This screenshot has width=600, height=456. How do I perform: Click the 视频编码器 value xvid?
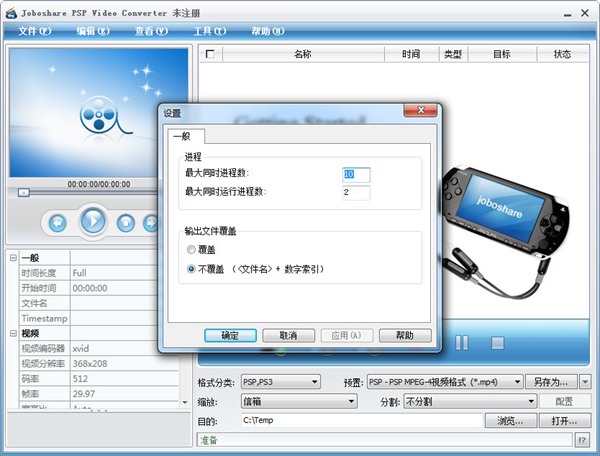(x=81, y=349)
